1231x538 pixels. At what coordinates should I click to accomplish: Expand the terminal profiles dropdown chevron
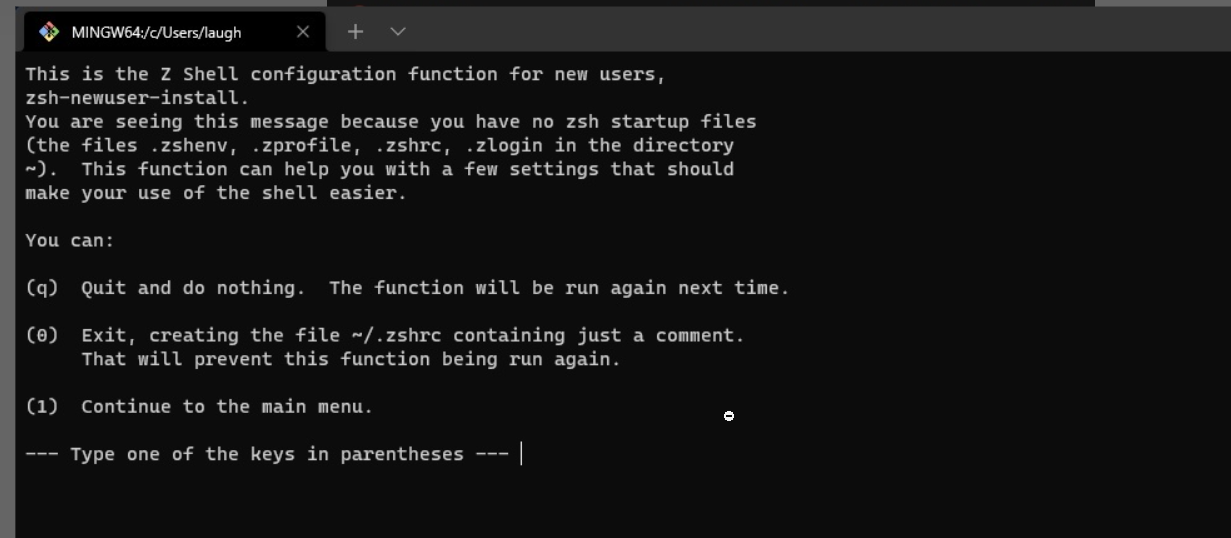click(x=398, y=32)
